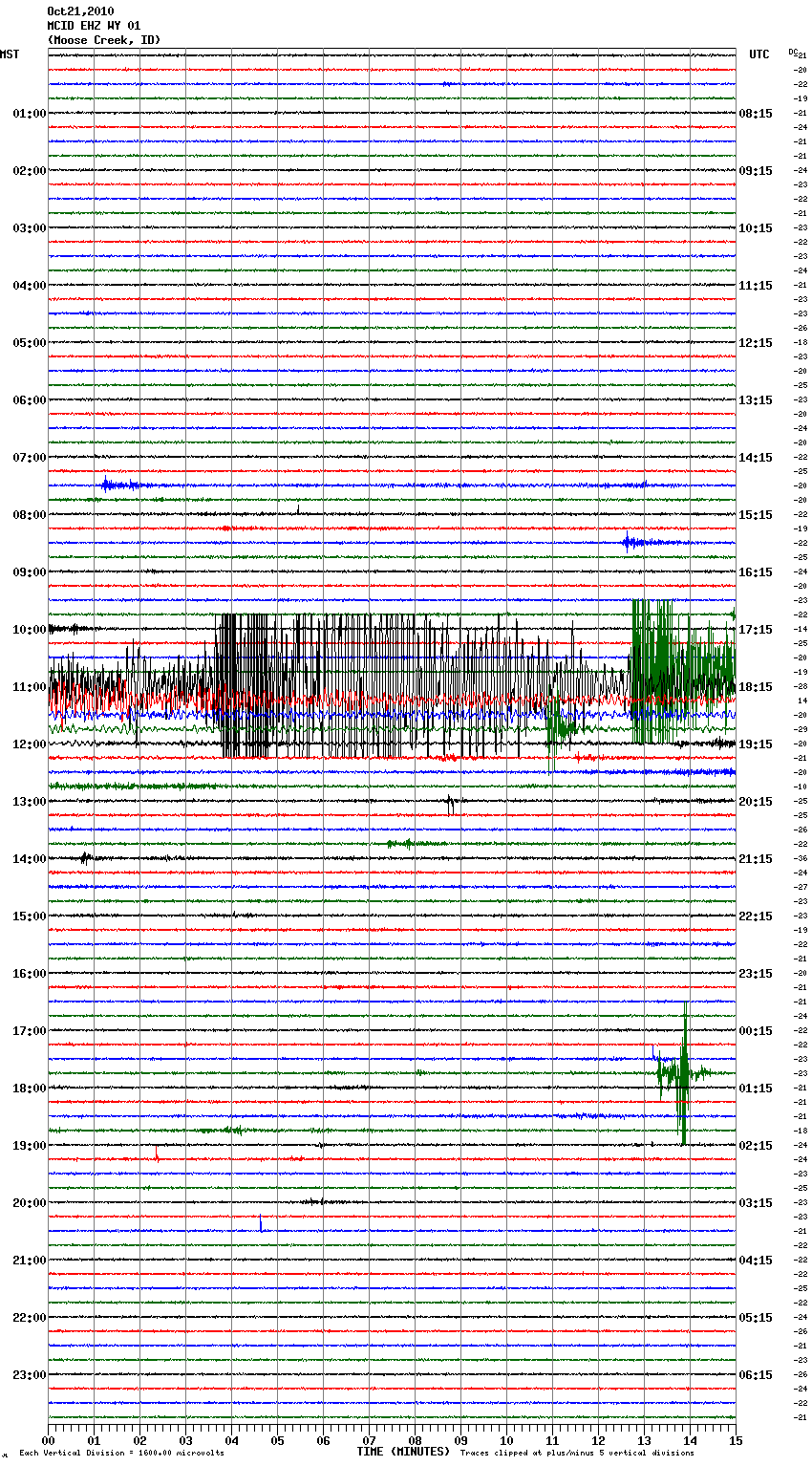
Task: Select the 09:15 UTC time label
Action: 756,171
